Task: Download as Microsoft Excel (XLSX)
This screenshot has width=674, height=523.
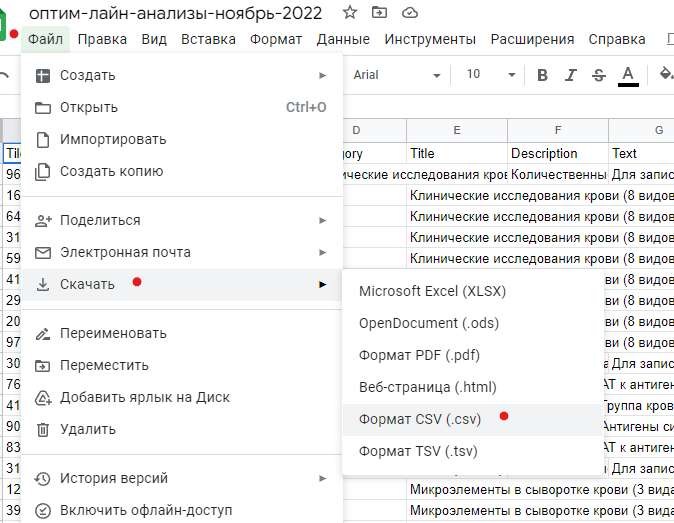Action: (473, 291)
